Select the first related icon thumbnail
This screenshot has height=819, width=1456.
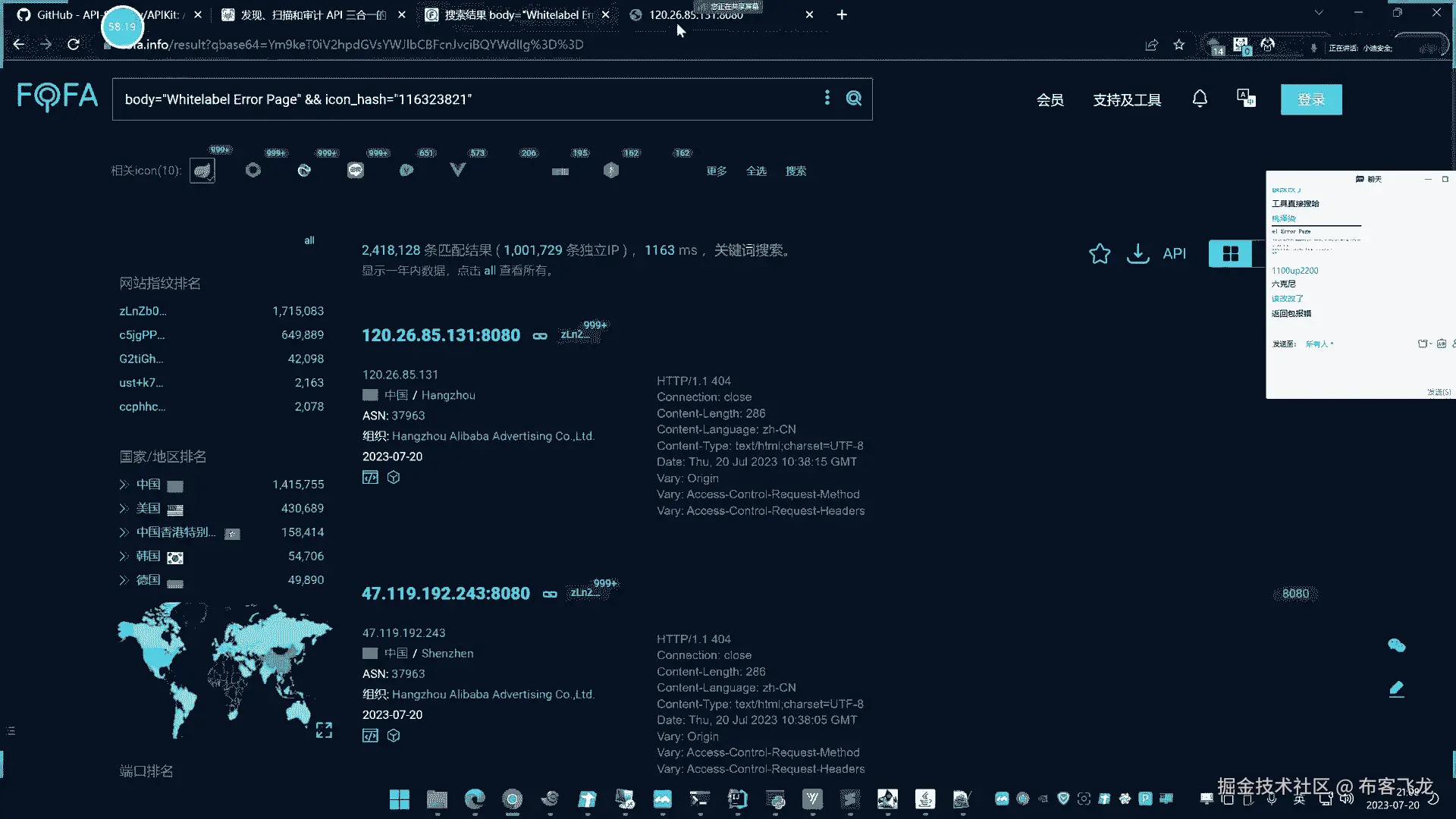pos(202,171)
